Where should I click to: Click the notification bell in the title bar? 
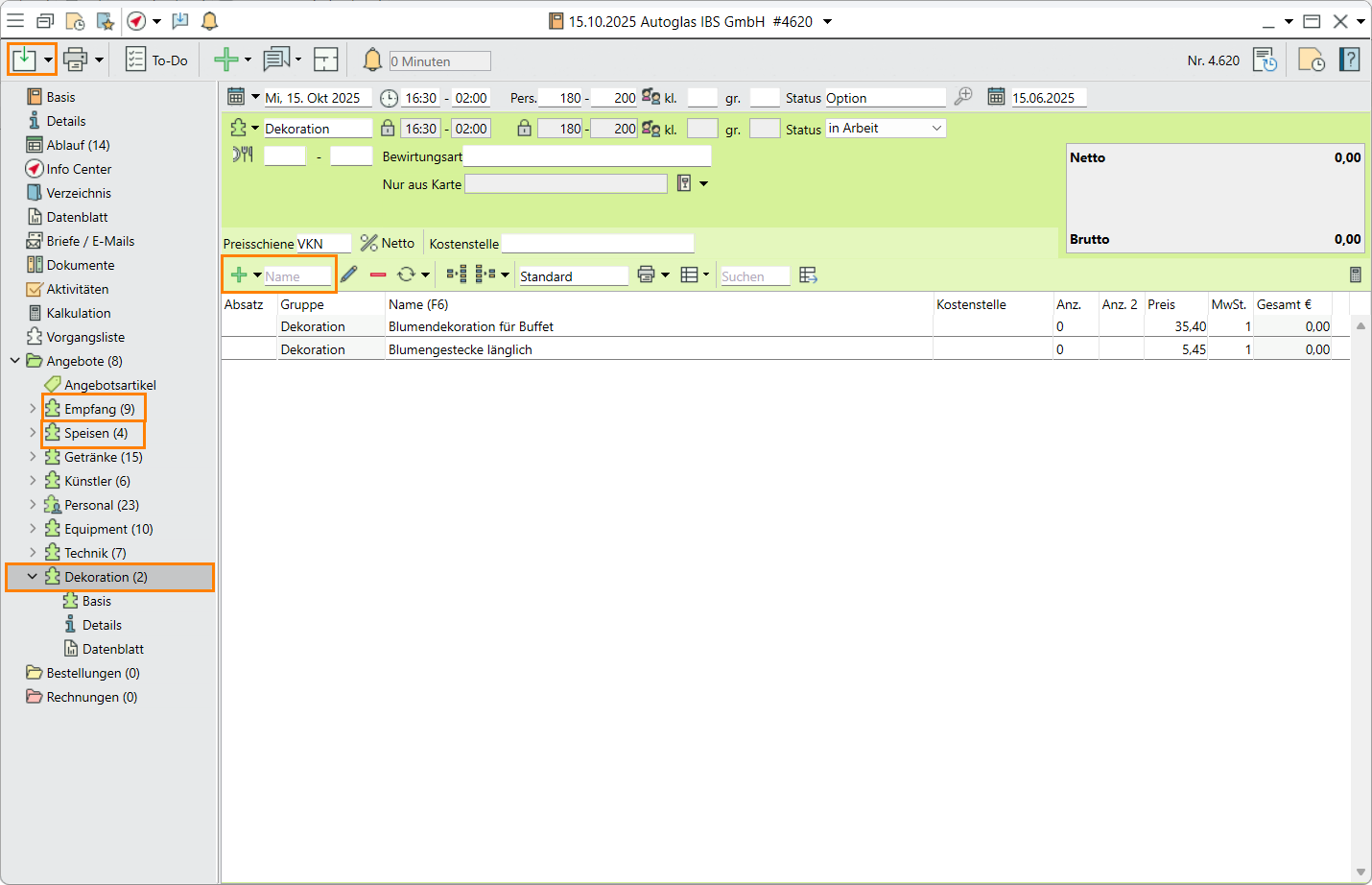[209, 21]
